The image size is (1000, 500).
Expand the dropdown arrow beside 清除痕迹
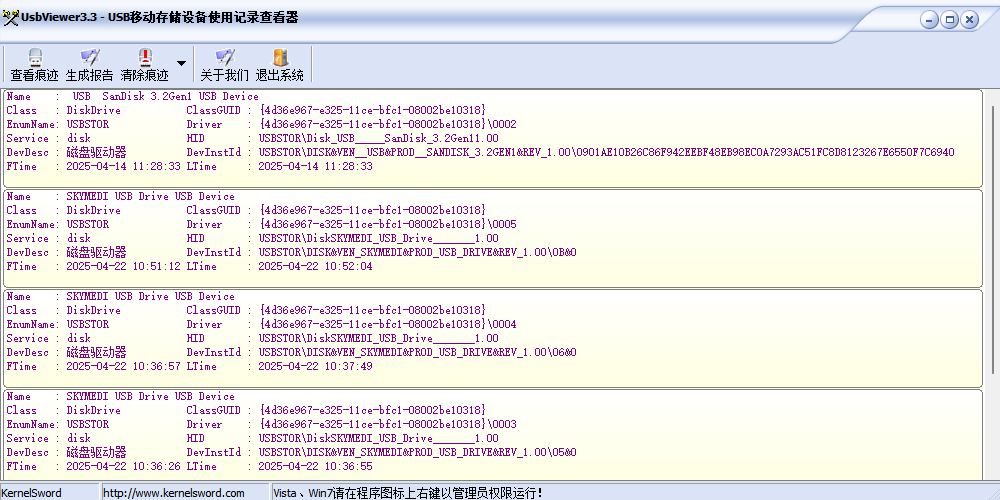point(181,63)
